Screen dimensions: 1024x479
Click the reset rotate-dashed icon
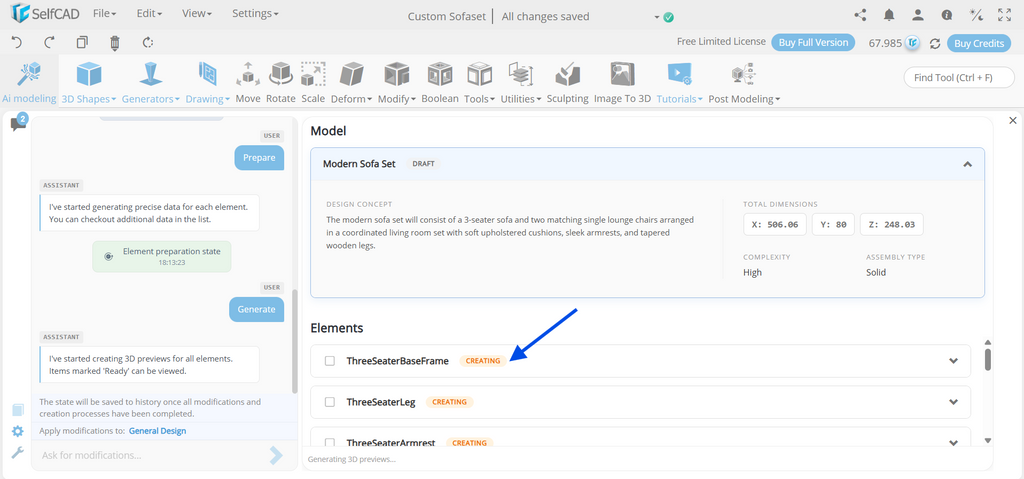(148, 42)
